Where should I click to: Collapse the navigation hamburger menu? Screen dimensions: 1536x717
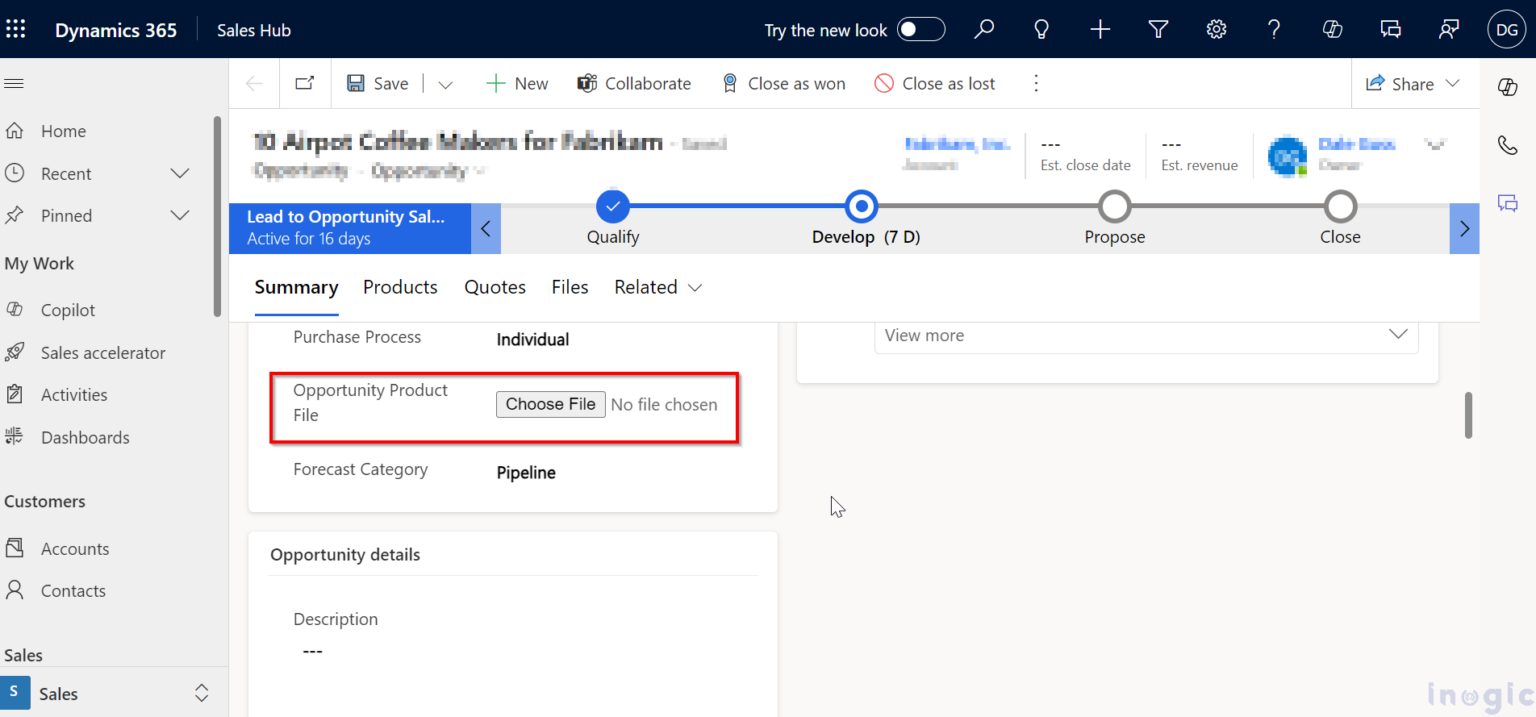click(14, 84)
